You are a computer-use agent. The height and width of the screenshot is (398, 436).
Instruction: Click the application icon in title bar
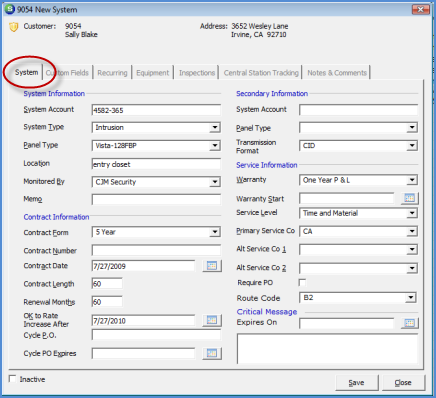(x=10, y=9)
